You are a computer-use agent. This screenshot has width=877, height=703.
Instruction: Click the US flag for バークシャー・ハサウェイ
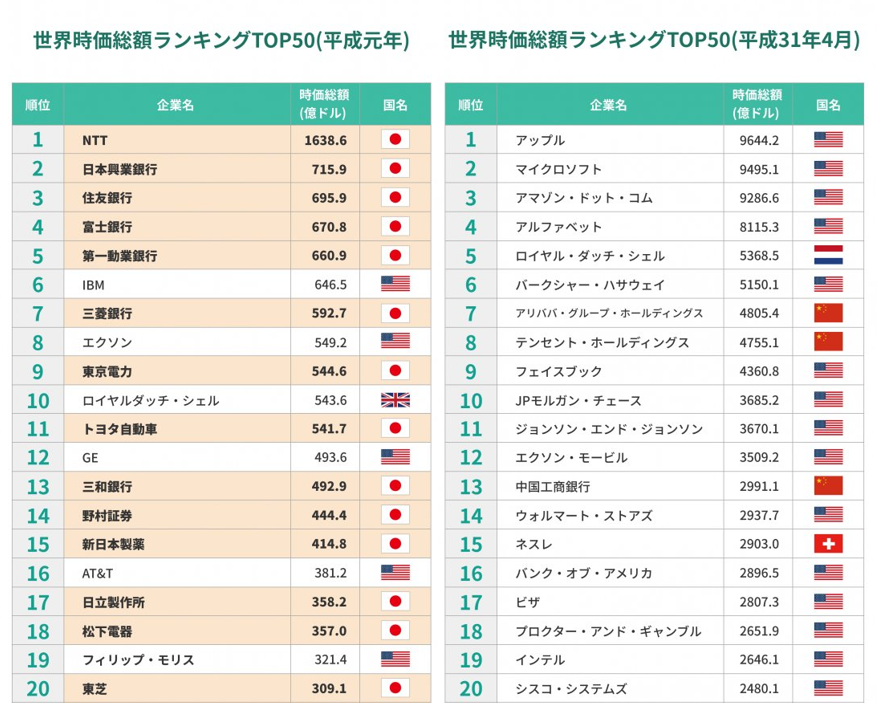point(828,284)
